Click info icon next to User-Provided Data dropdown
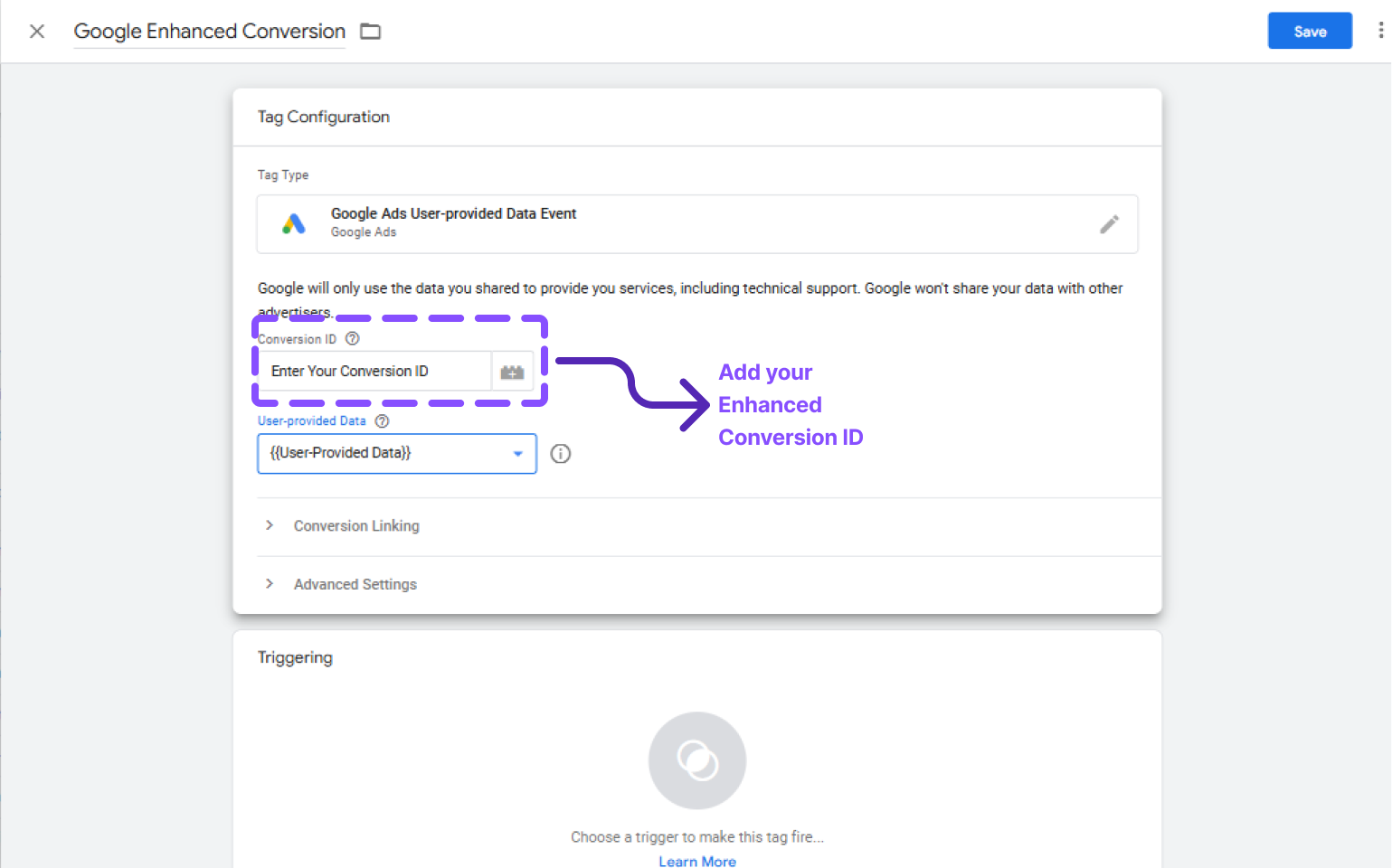Viewport: 1392px width, 868px height. point(561,454)
